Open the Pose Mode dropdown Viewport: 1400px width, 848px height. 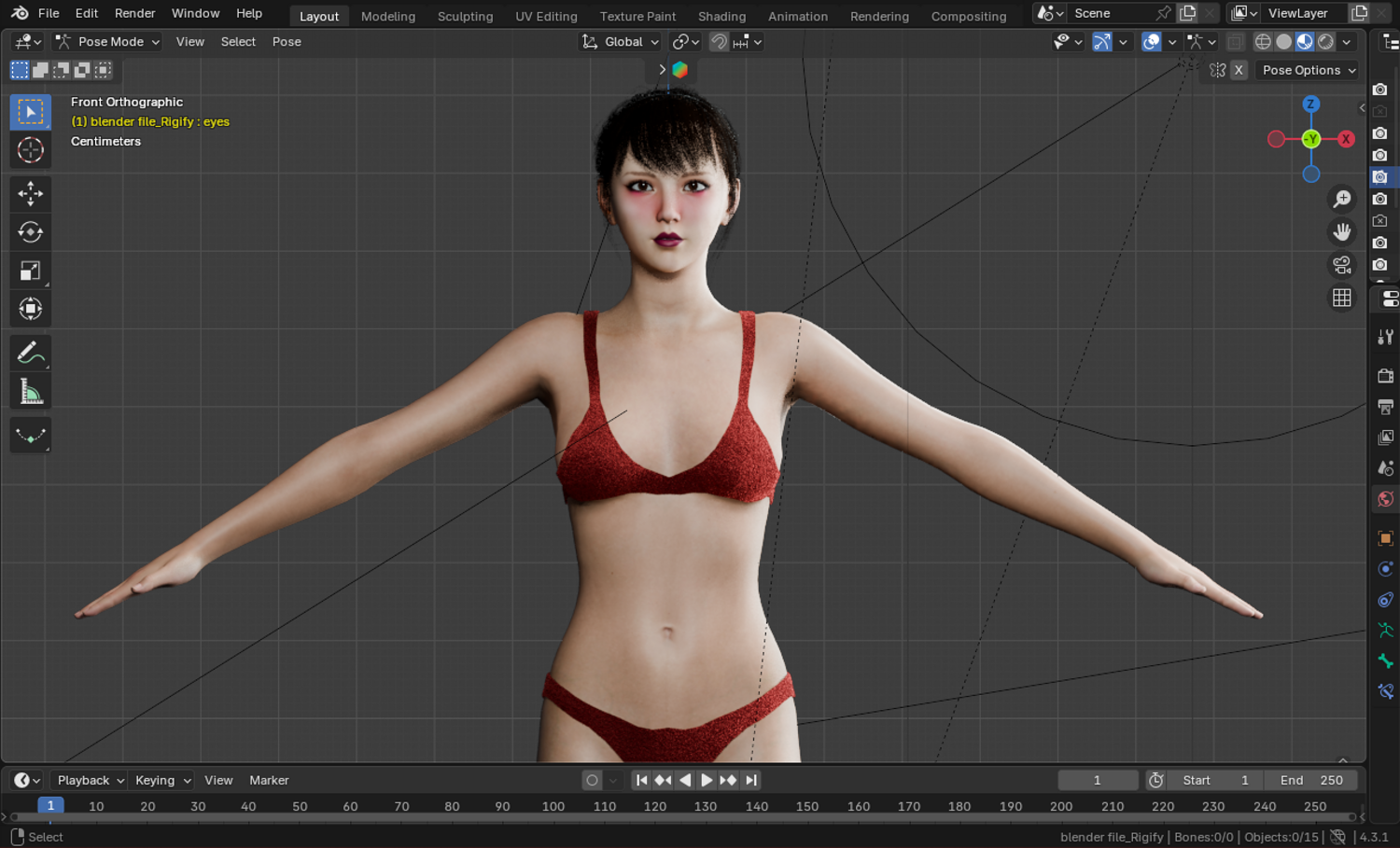click(107, 42)
